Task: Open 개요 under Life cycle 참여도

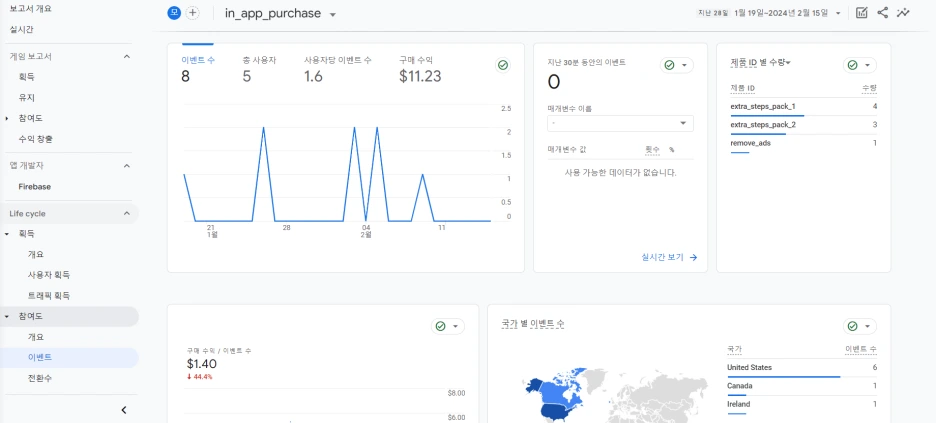Action: pos(36,337)
